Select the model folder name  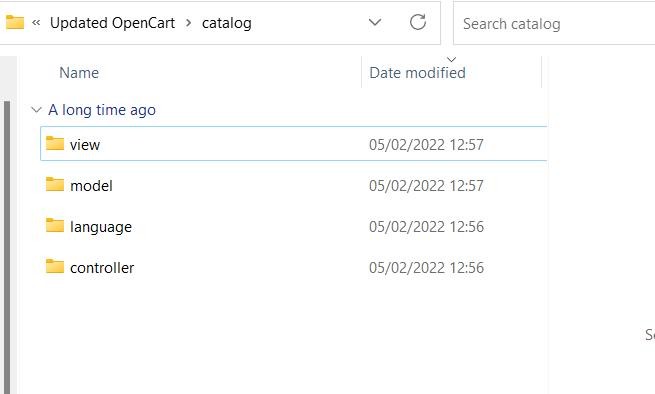click(91, 186)
